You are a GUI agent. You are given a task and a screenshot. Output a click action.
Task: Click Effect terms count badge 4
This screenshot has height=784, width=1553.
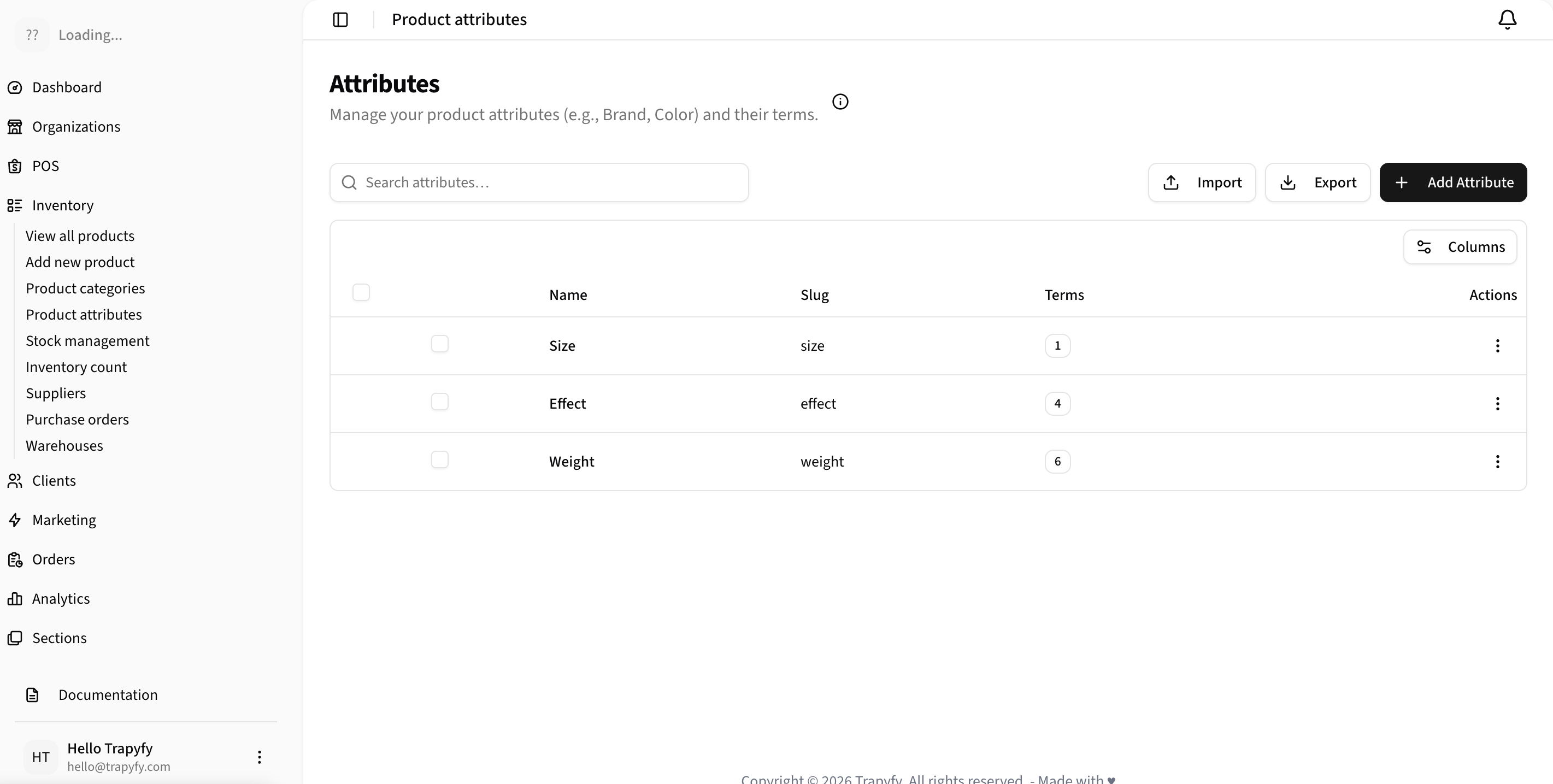[x=1057, y=404]
